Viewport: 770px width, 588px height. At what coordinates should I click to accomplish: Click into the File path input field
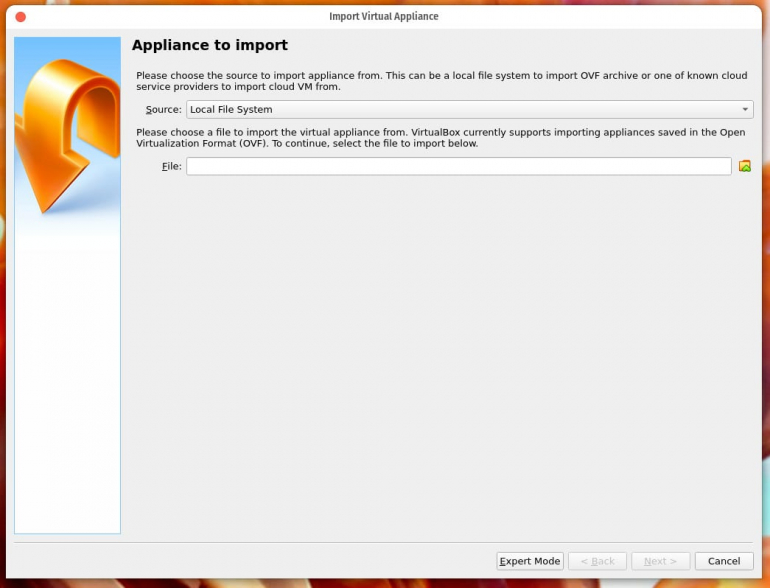coord(459,166)
